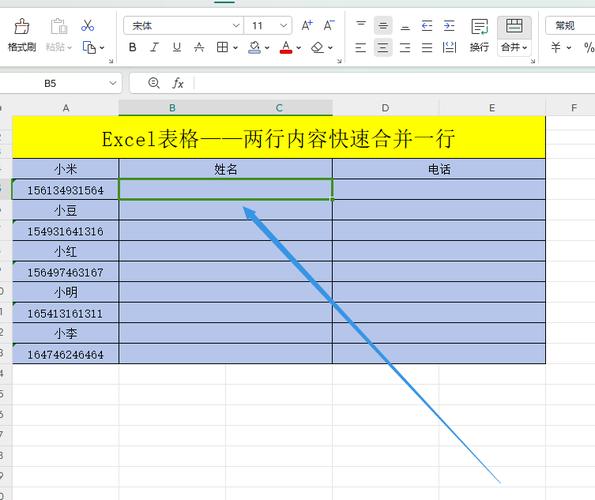This screenshot has width=595, height=500.
Task: Expand the Copy options dropdown arrow
Action: pos(102,48)
